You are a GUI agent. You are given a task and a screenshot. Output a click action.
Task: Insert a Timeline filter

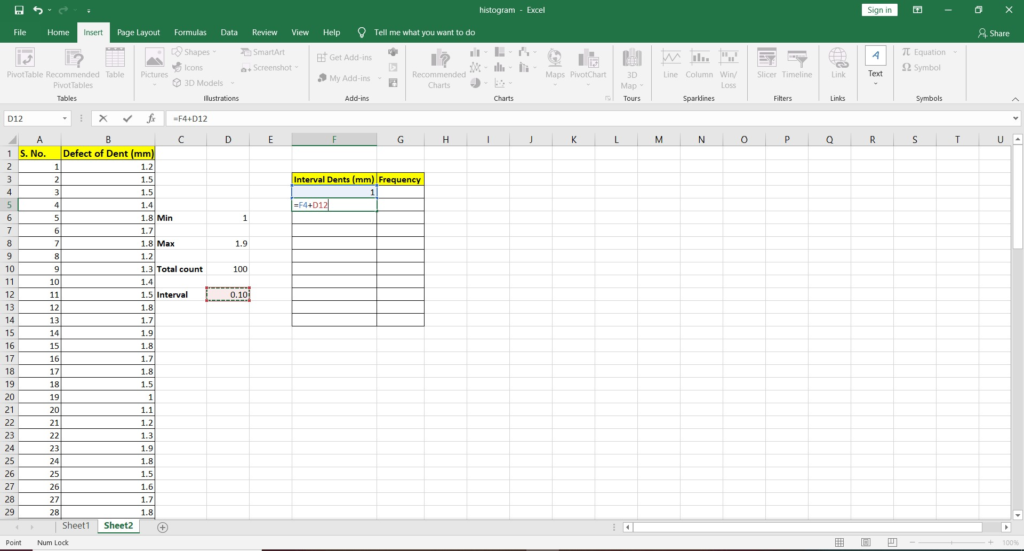(797, 64)
